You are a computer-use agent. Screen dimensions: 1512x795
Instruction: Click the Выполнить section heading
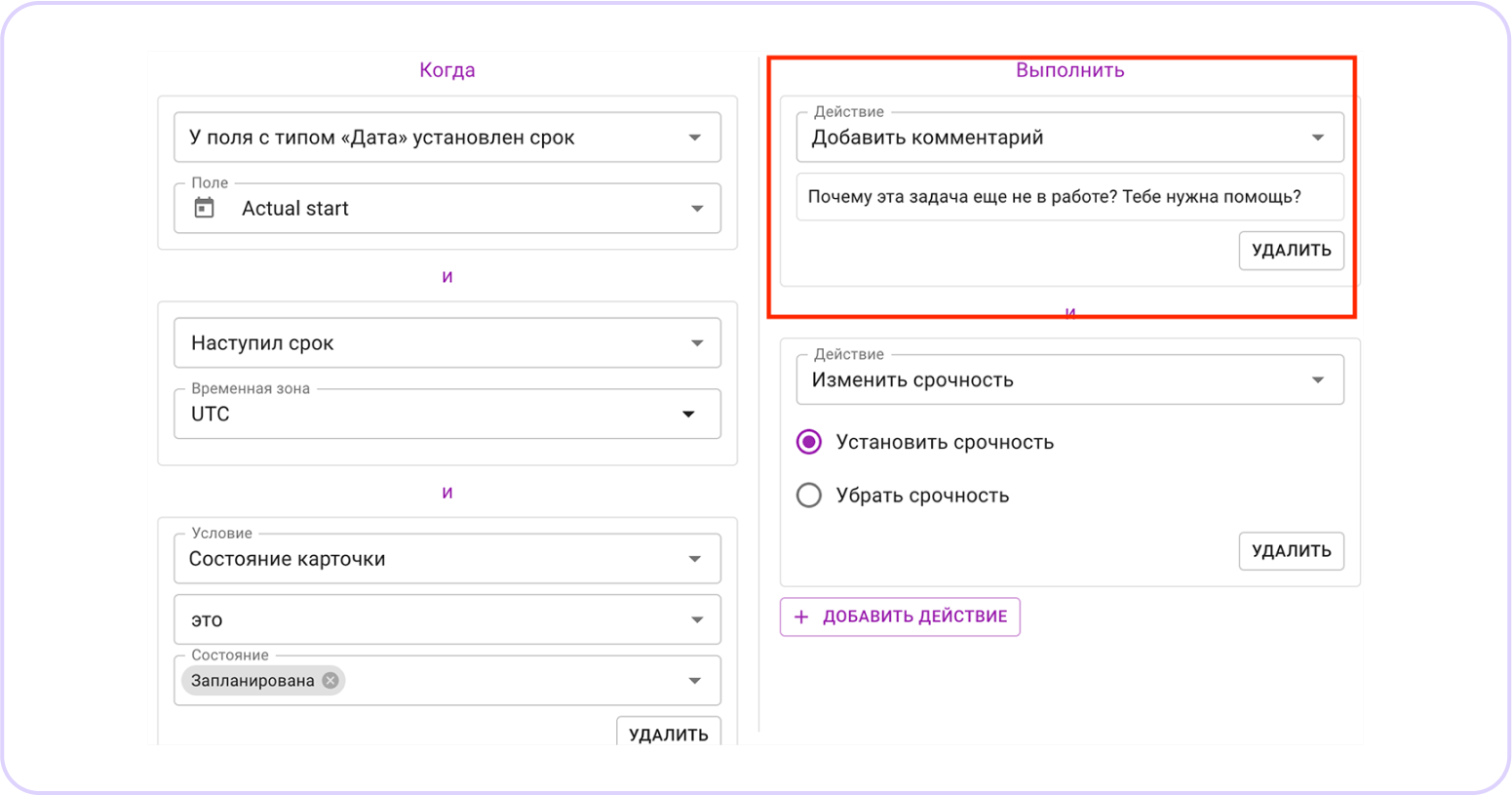coord(1070,70)
